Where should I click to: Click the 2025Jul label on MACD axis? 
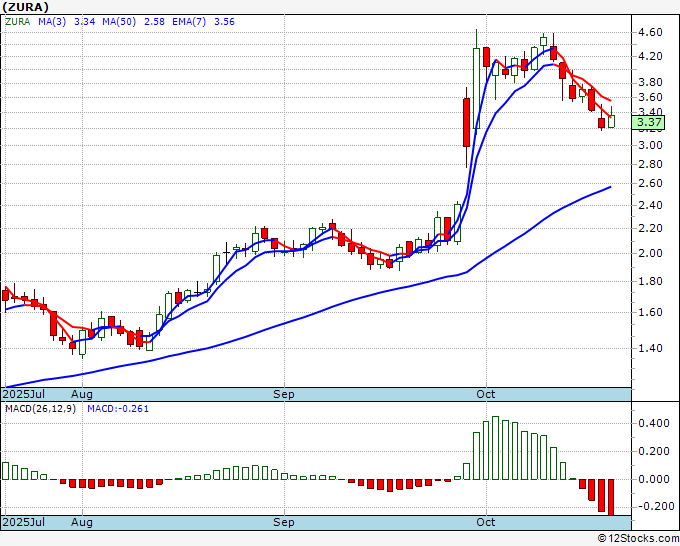24,522
